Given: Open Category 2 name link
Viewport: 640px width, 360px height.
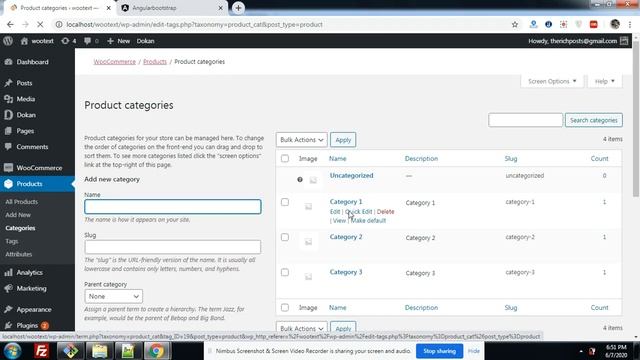Looking at the screenshot, I should (x=346, y=237).
